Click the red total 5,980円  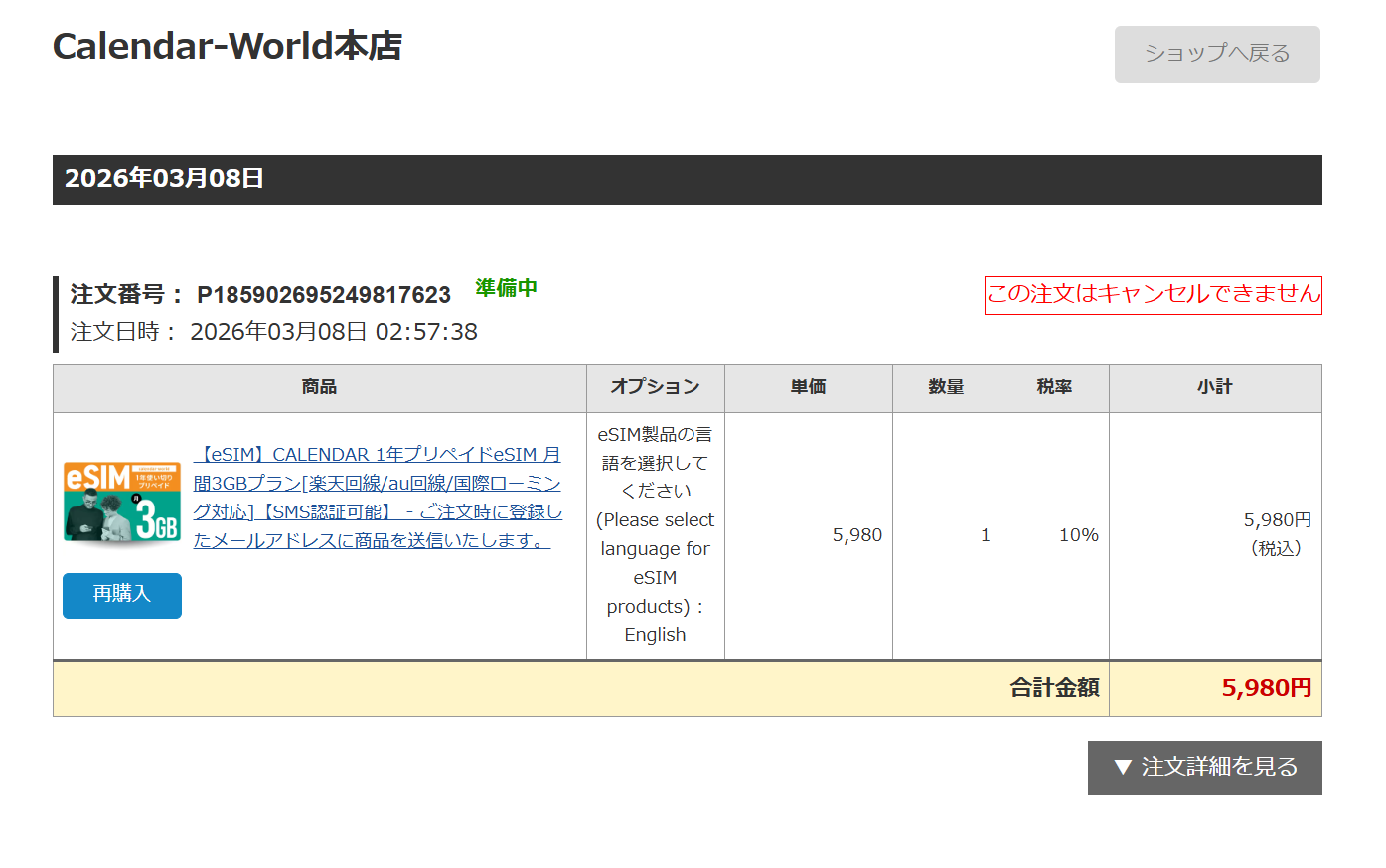click(1267, 688)
